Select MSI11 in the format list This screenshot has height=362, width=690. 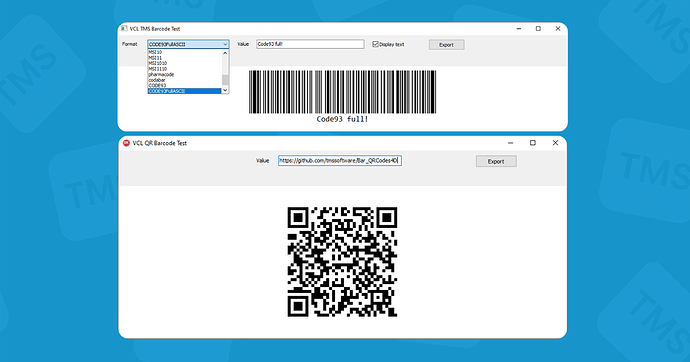pyautogui.click(x=184, y=58)
